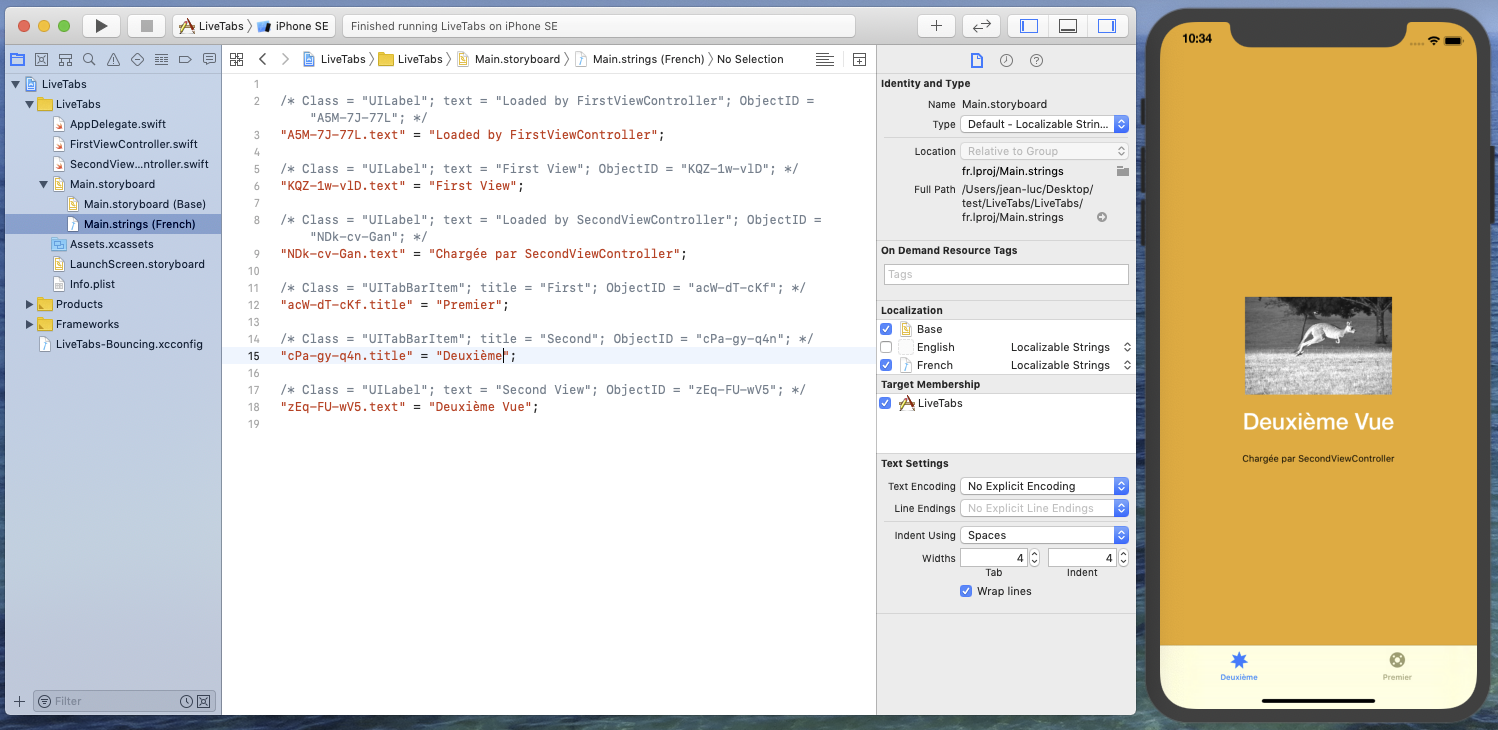Viewport: 1498px width, 730px height.
Task: Open French Localizable Strings popup
Action: tap(1071, 365)
